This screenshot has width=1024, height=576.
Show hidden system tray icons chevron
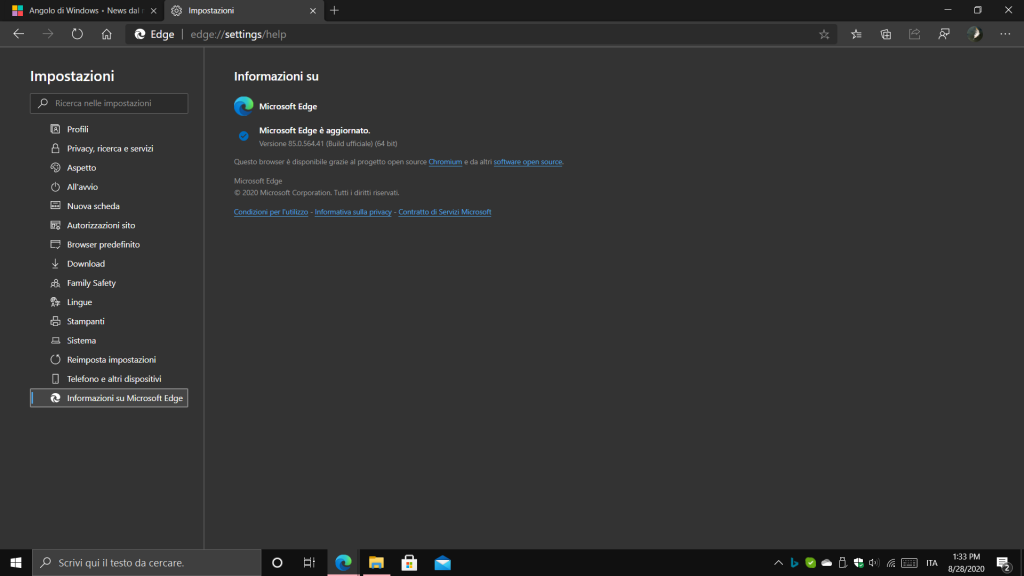click(x=778, y=562)
